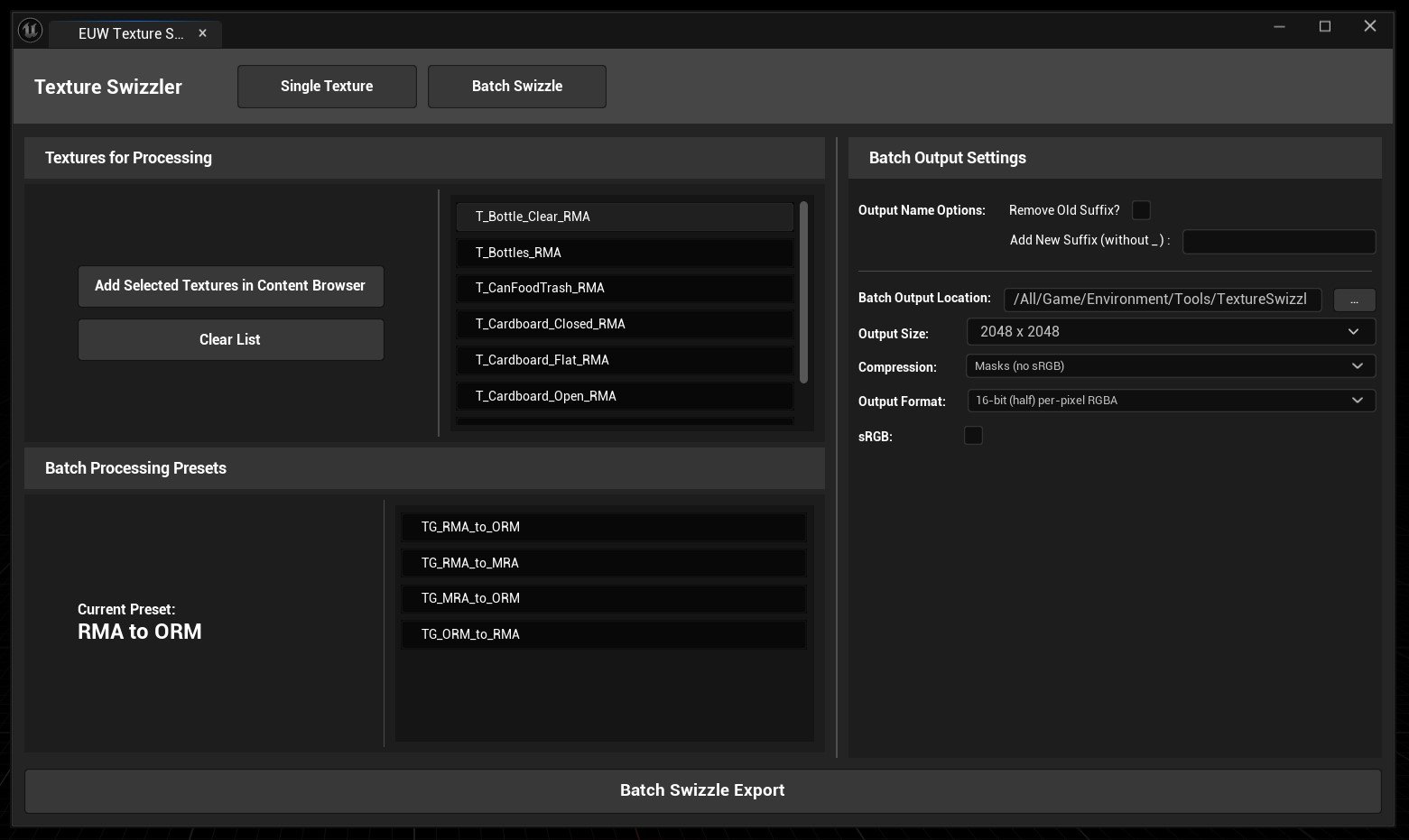This screenshot has width=1409, height=840.
Task: Minimize the Texture Swizzler window
Action: click(1279, 27)
